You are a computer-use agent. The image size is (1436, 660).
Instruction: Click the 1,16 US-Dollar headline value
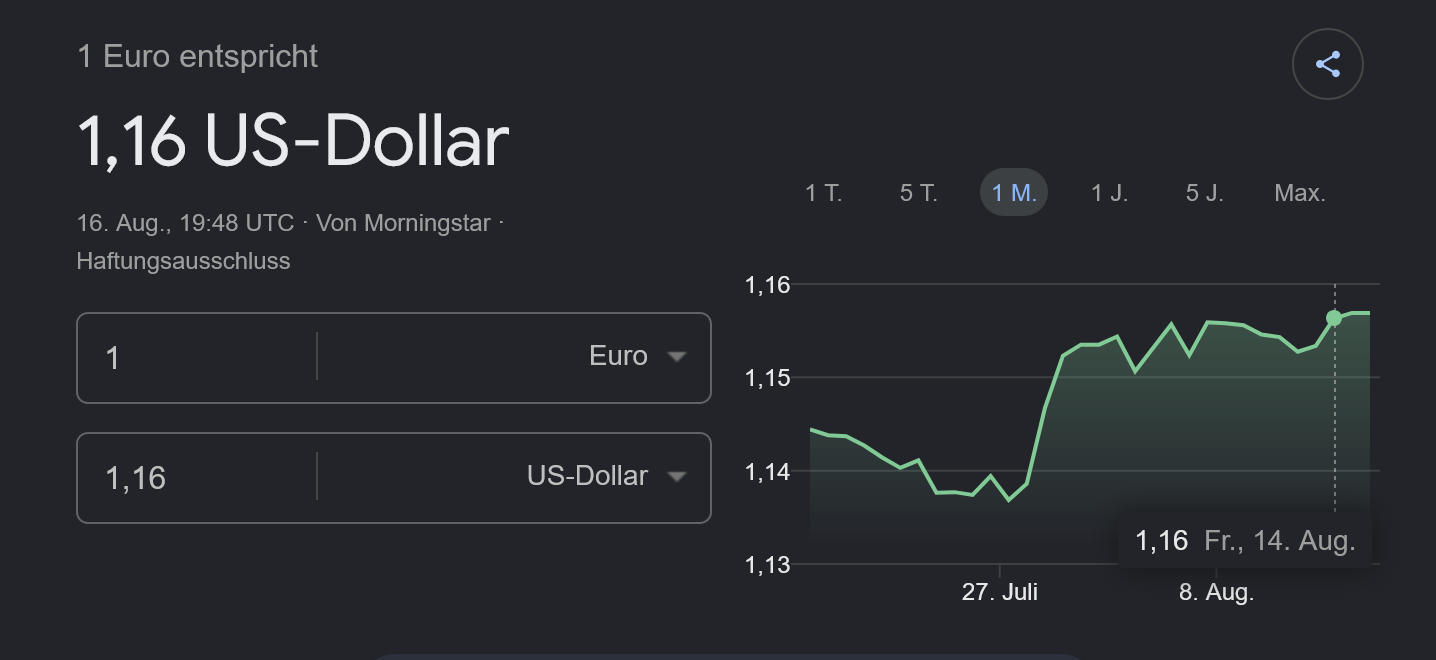pyautogui.click(x=293, y=140)
